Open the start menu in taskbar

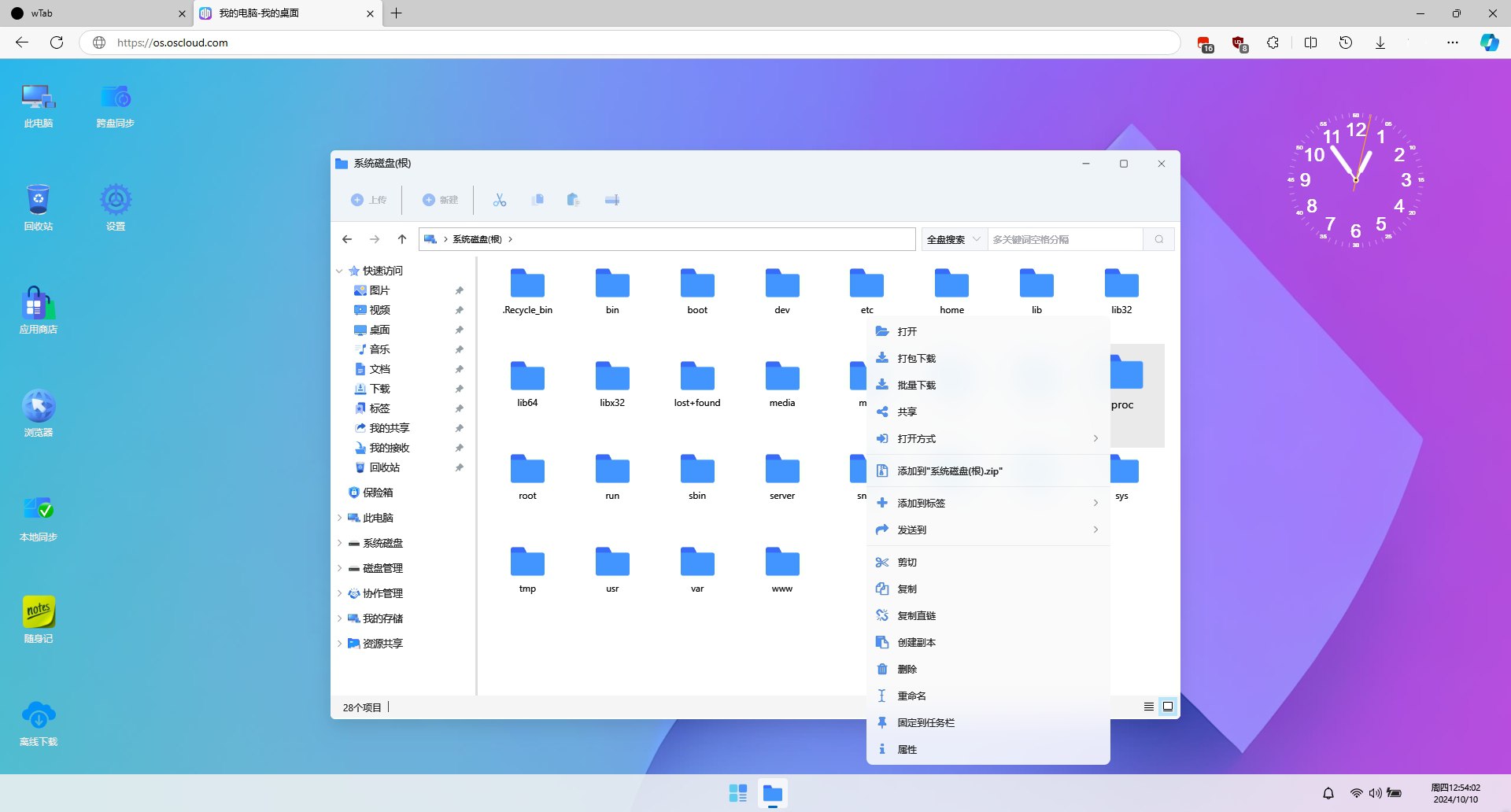[x=737, y=793]
